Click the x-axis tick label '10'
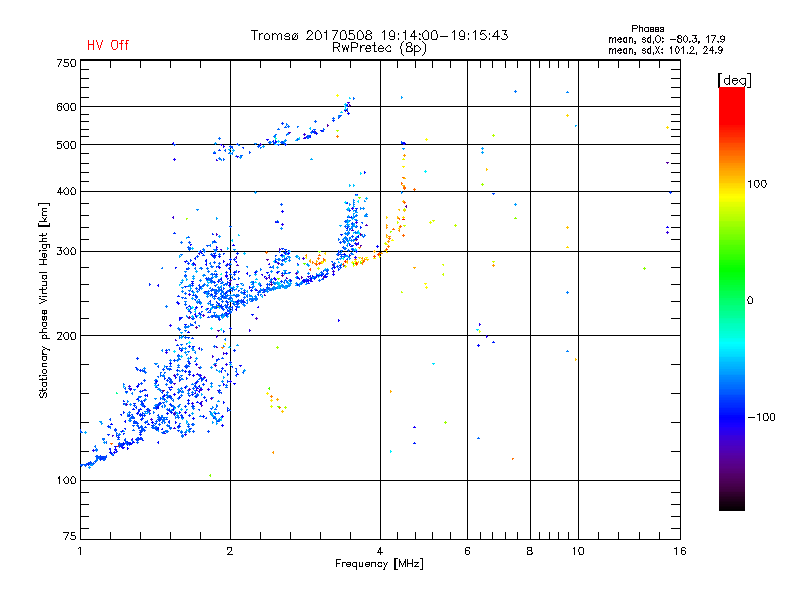800x600 pixels. click(578, 551)
